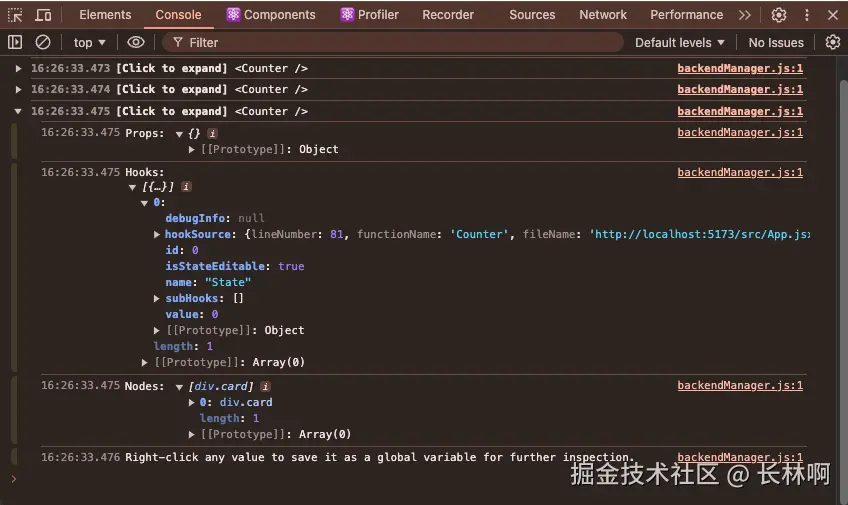Viewport: 848px width, 505px height.
Task: Open DevTools settings gear in tab bar
Action: pyautogui.click(x=779, y=15)
